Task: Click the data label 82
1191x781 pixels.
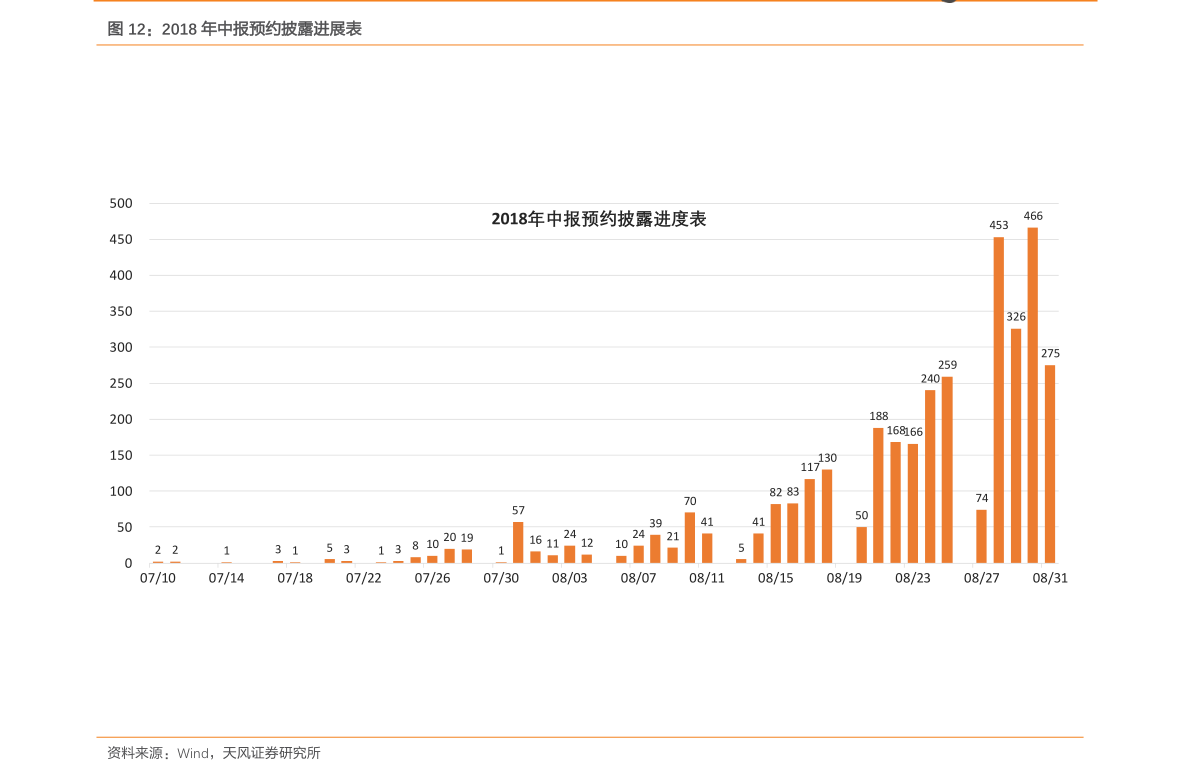Action: click(x=776, y=493)
